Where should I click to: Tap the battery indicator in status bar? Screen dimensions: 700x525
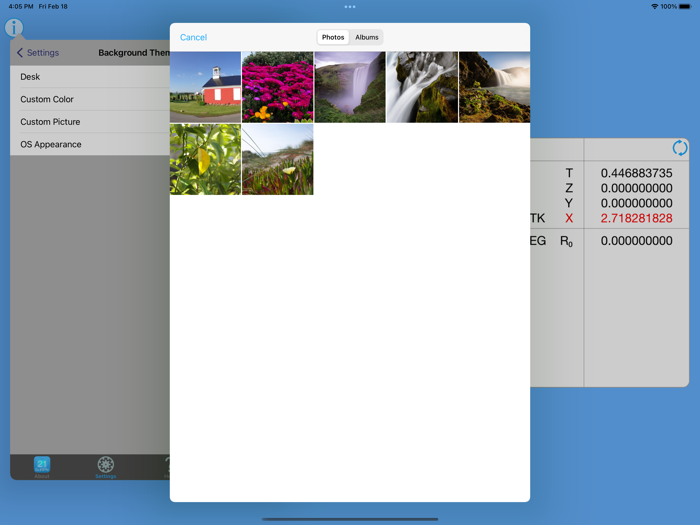(x=685, y=7)
